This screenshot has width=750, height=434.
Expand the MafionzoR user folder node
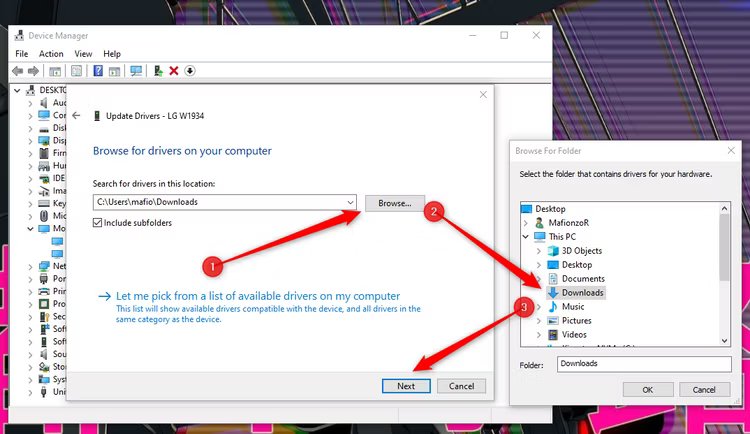coord(526,223)
